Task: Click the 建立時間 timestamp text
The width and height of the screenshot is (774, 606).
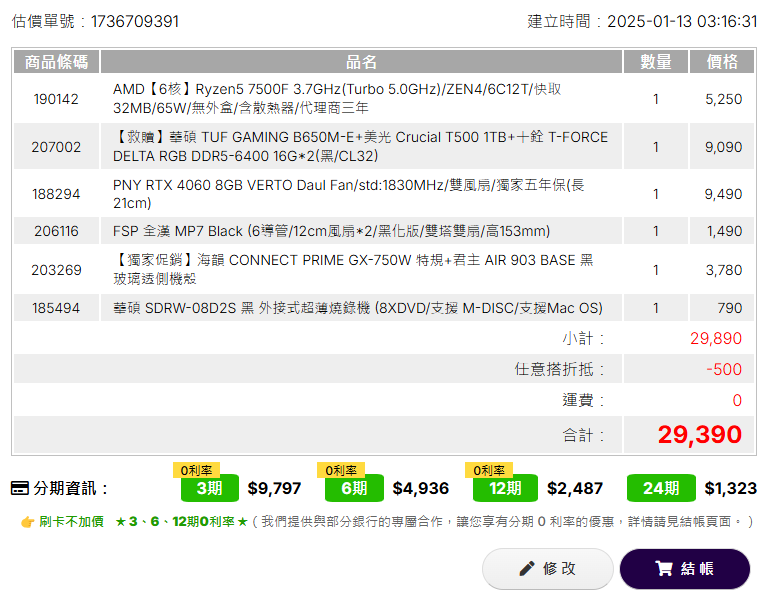Action: click(642, 21)
